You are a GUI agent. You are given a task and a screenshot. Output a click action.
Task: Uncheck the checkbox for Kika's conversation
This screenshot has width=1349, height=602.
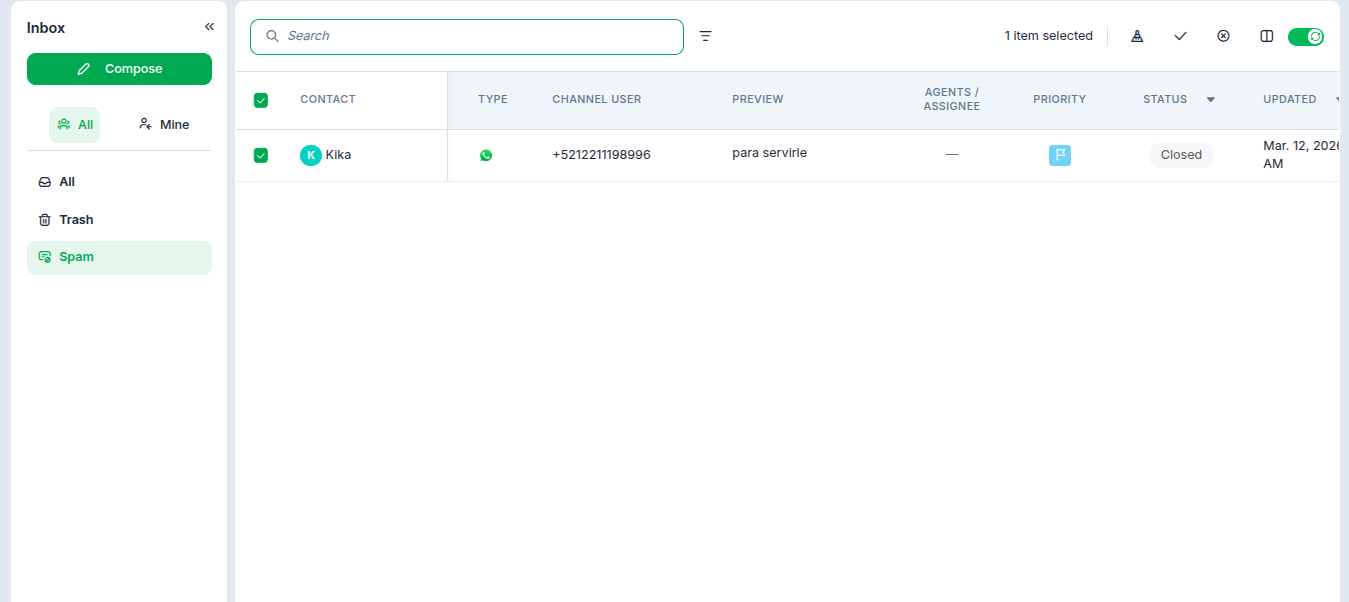(x=261, y=155)
